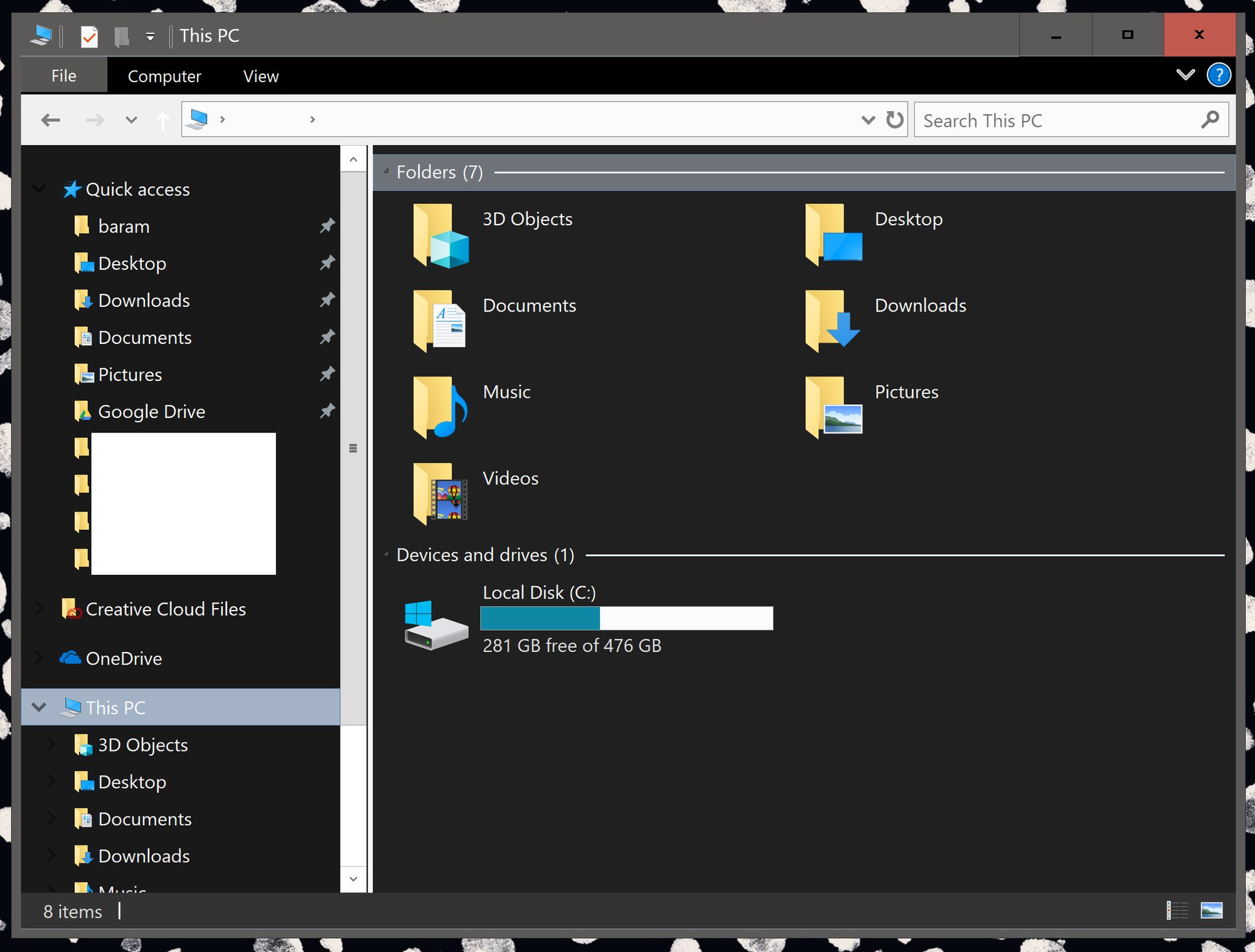This screenshot has height=952, width=1255.
Task: Open recent locations dropdown near nav arrows
Action: point(131,120)
